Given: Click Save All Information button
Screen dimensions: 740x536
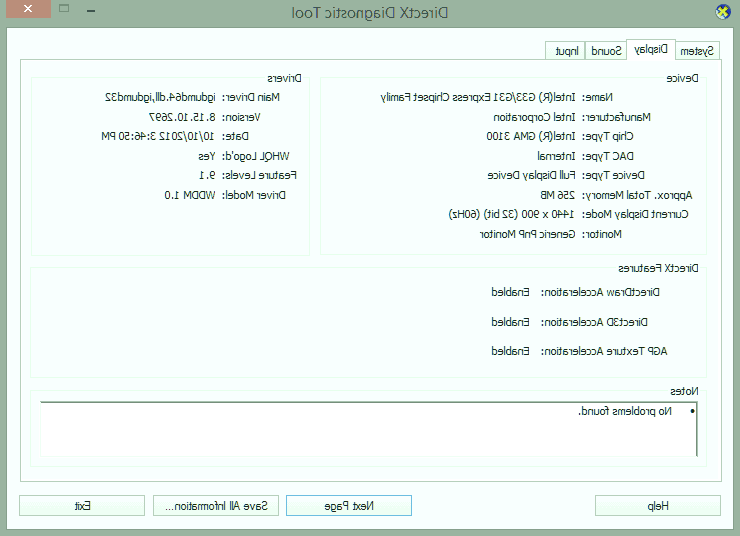Looking at the screenshot, I should [x=217, y=506].
